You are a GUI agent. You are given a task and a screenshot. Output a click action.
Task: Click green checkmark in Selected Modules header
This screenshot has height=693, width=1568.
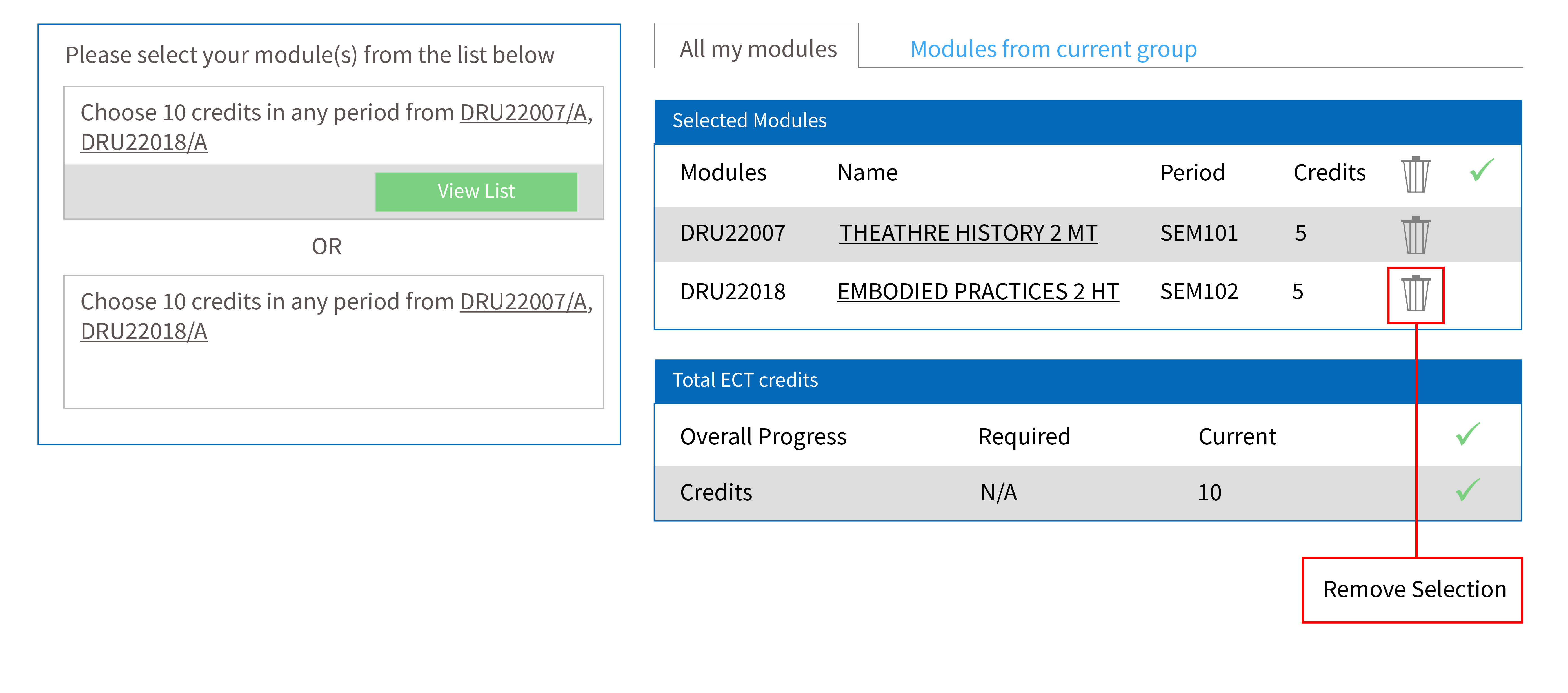click(1481, 171)
